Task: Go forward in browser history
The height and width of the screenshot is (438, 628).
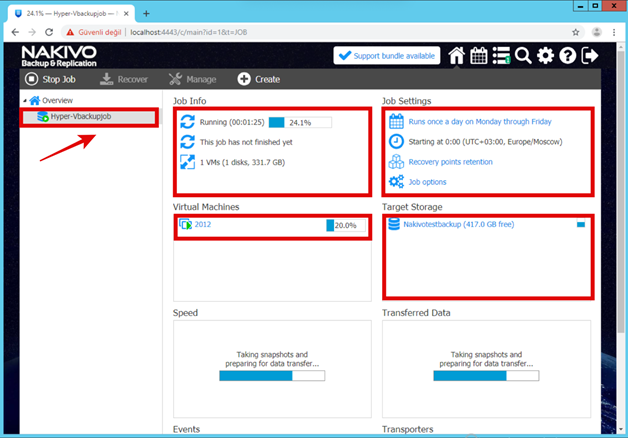Action: (x=32, y=32)
